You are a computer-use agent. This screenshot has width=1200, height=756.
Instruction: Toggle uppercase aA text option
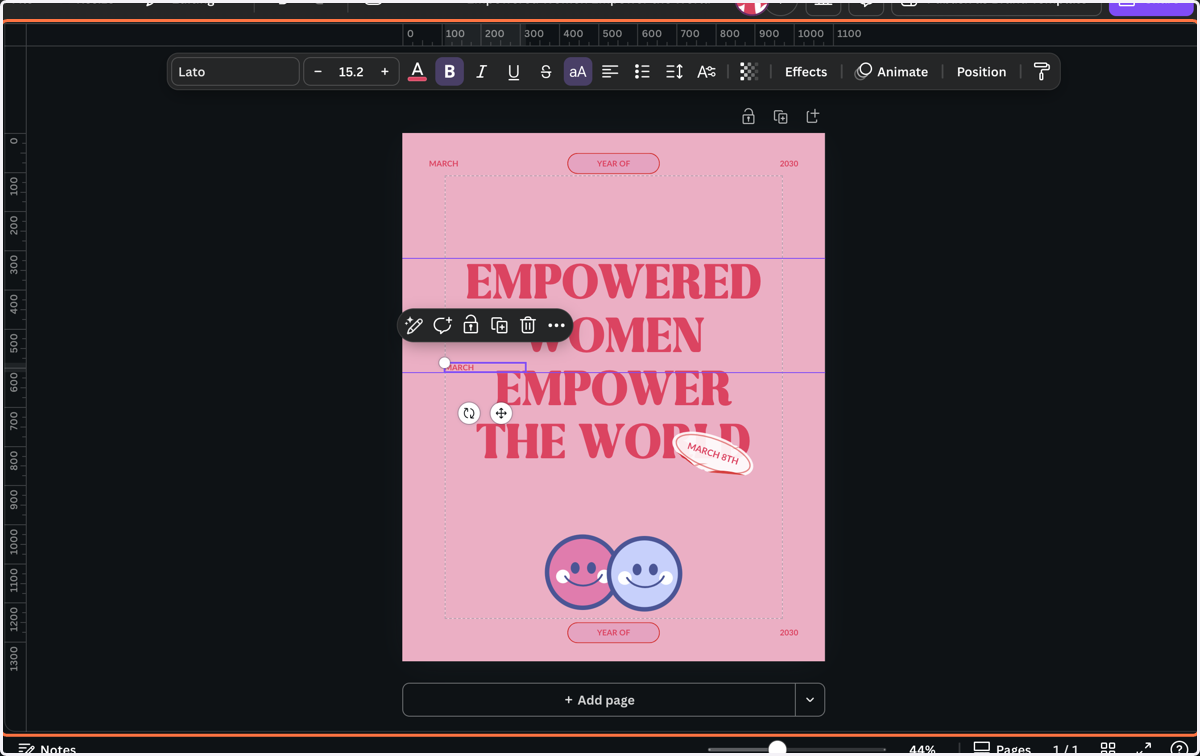(x=578, y=72)
